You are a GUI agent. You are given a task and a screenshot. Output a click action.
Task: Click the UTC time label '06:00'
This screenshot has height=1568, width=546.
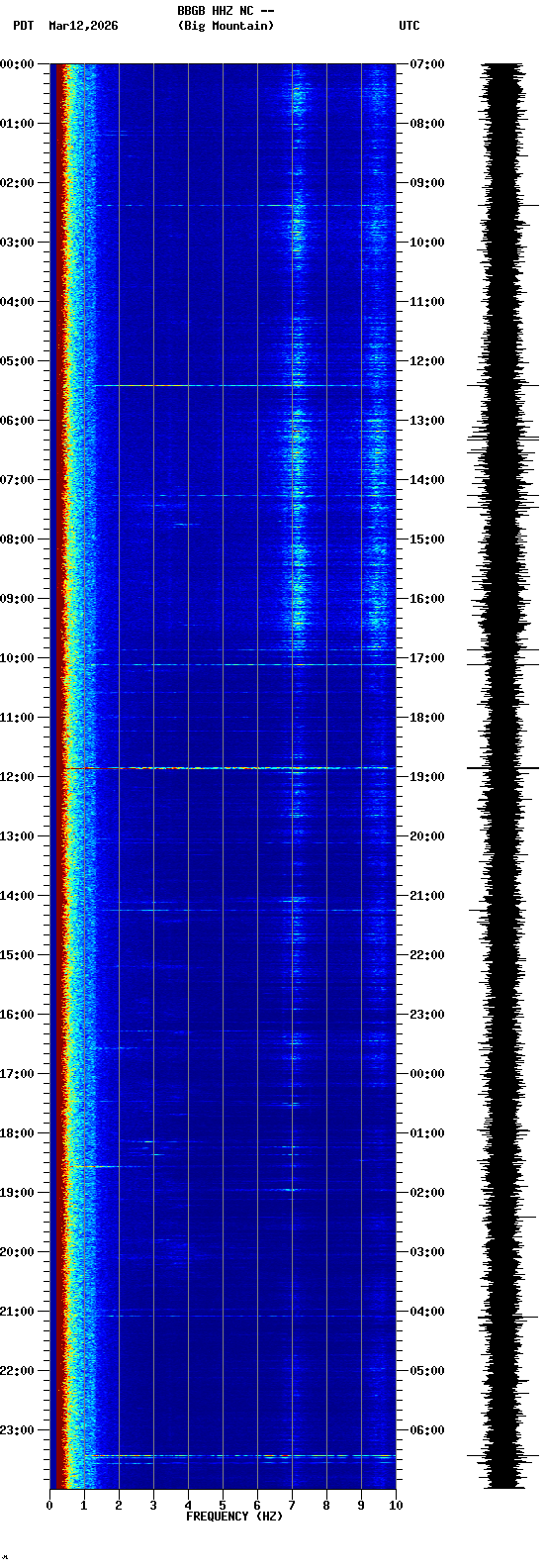(x=427, y=1430)
